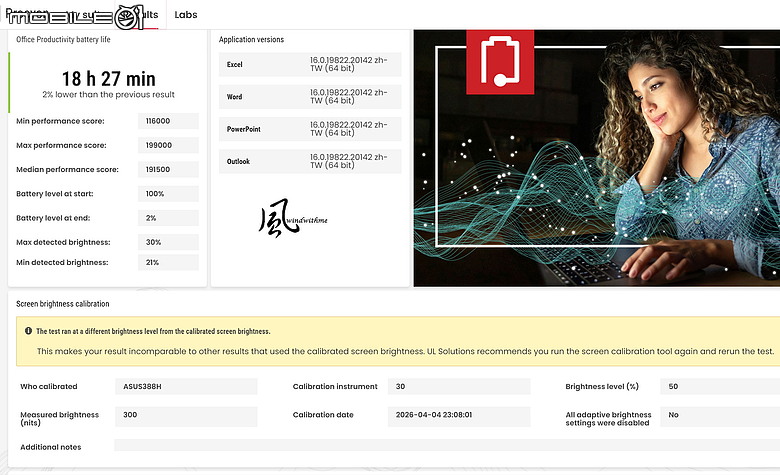Click the woman with laptop banner image
This screenshot has height=475, width=780.
(596, 158)
